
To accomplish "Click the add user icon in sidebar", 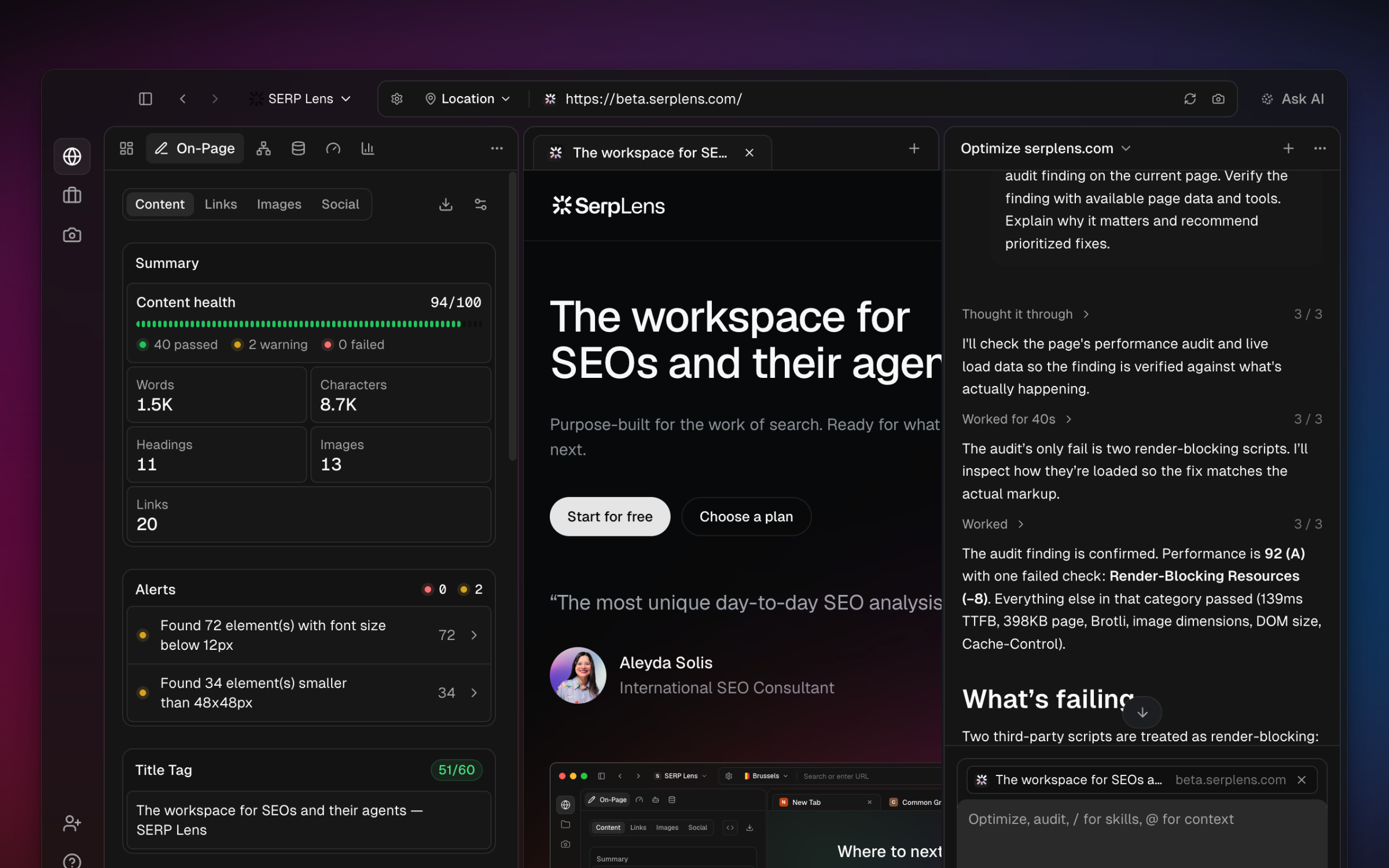I will coord(72,823).
